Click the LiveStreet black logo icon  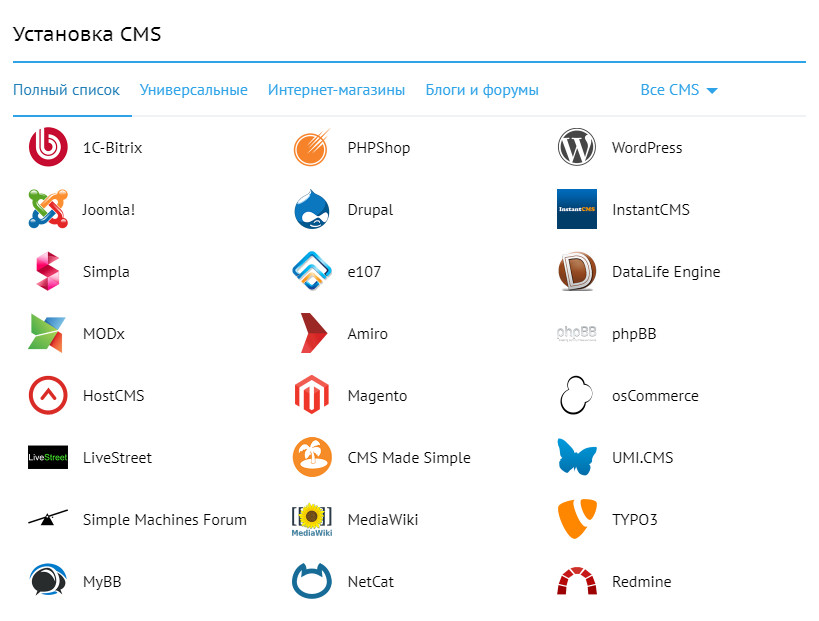tap(48, 457)
